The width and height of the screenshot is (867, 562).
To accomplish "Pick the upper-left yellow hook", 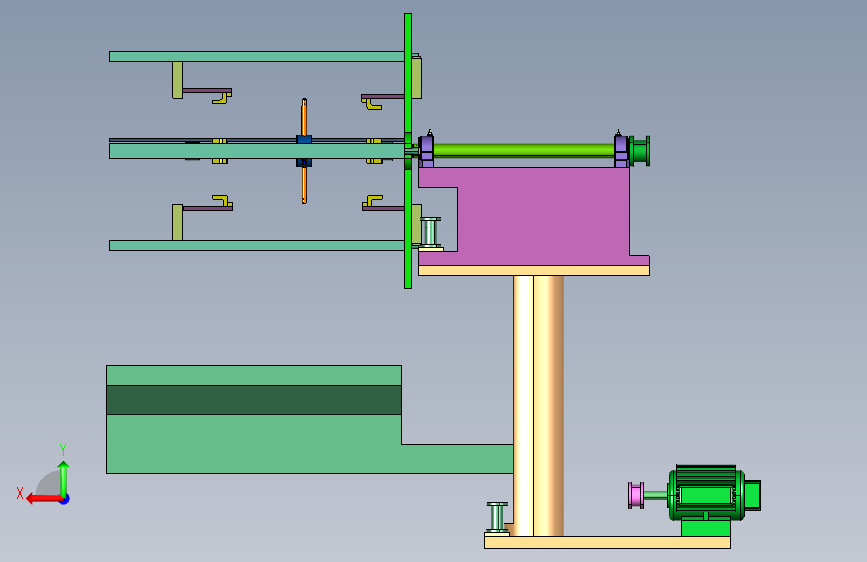I will pos(222,98).
